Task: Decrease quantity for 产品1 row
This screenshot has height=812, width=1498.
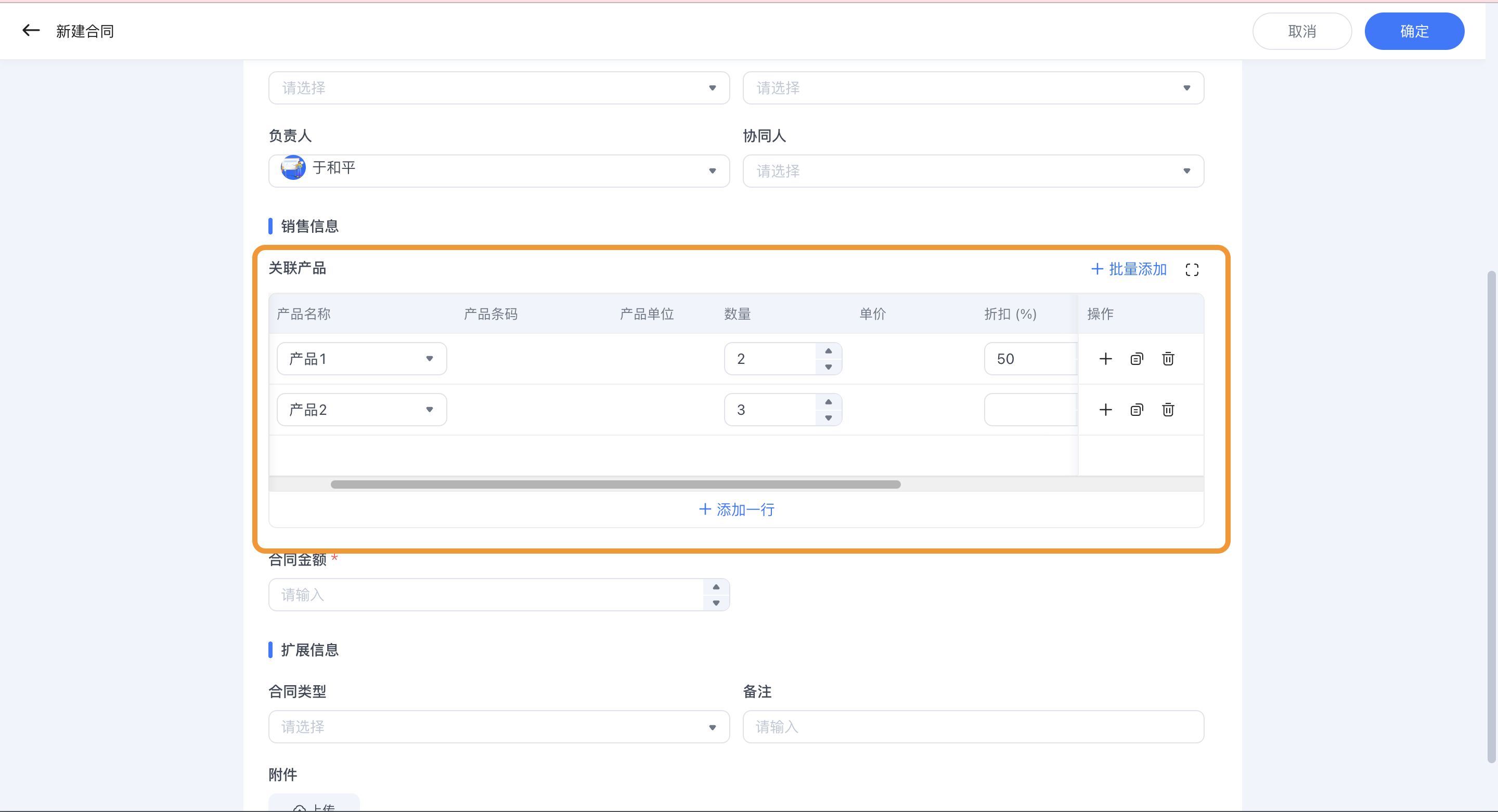Action: click(x=829, y=367)
